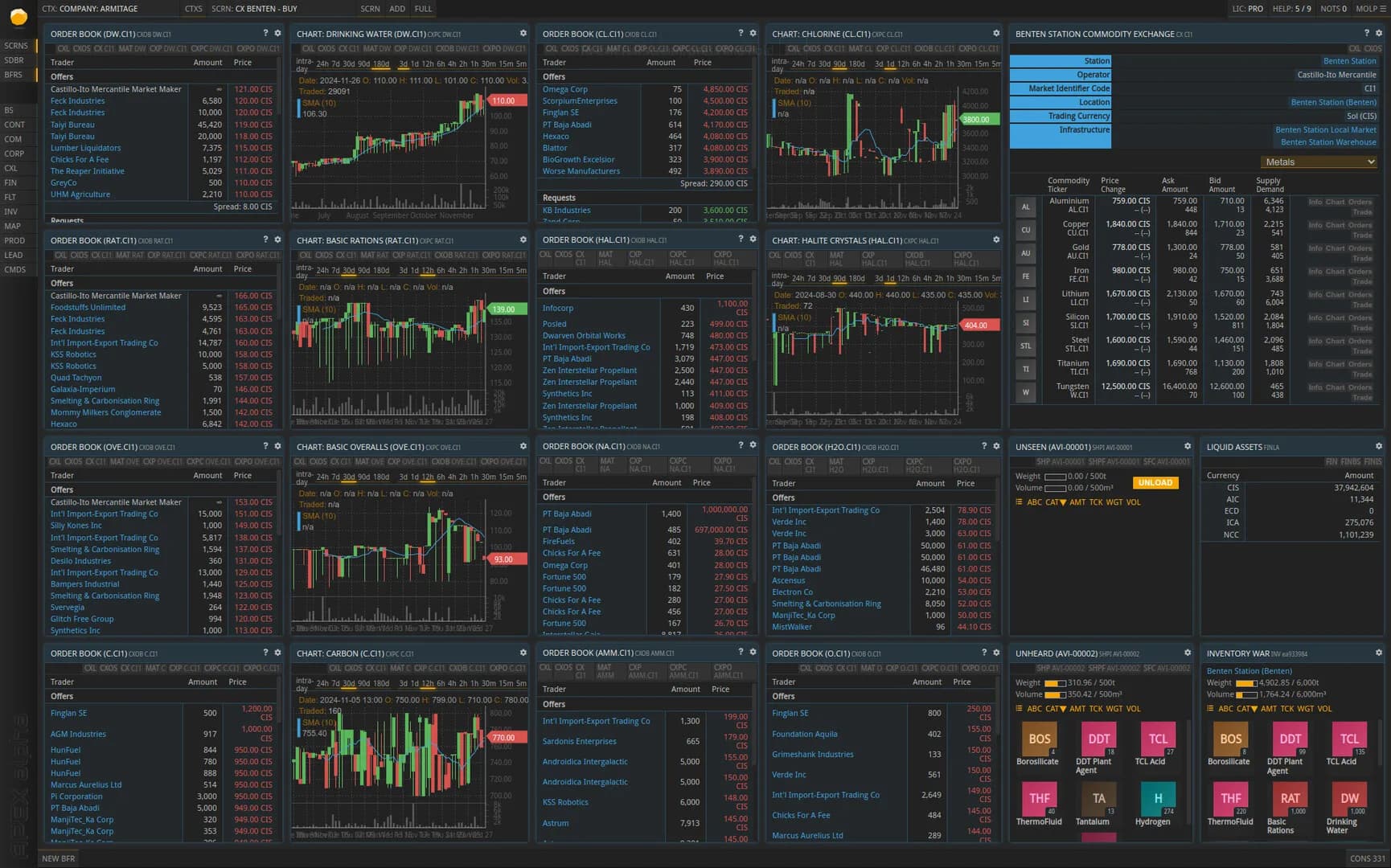
Task: Click help icon on Benten Station Commodity Exchange
Action: 1366,33
